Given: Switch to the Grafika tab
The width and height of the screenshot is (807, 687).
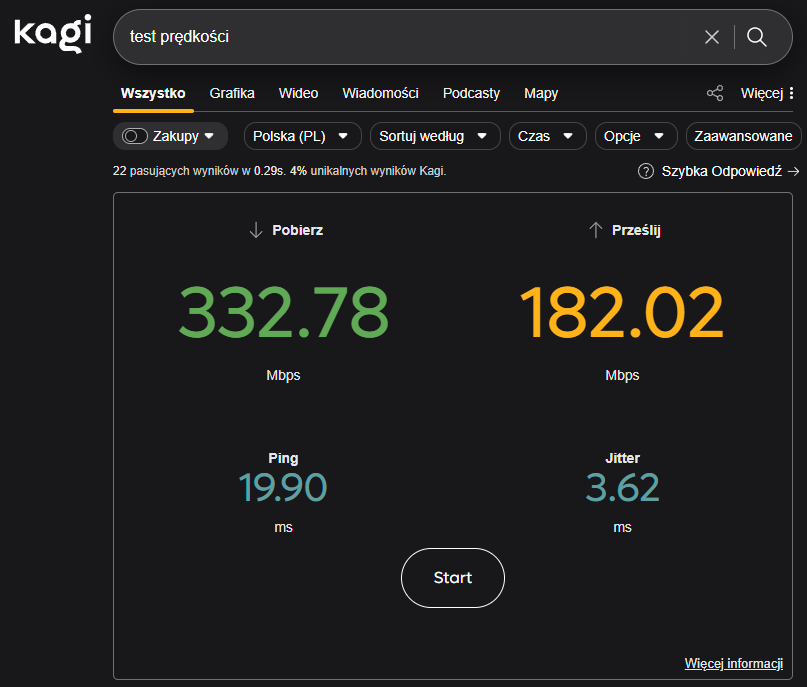Looking at the screenshot, I should coord(232,93).
